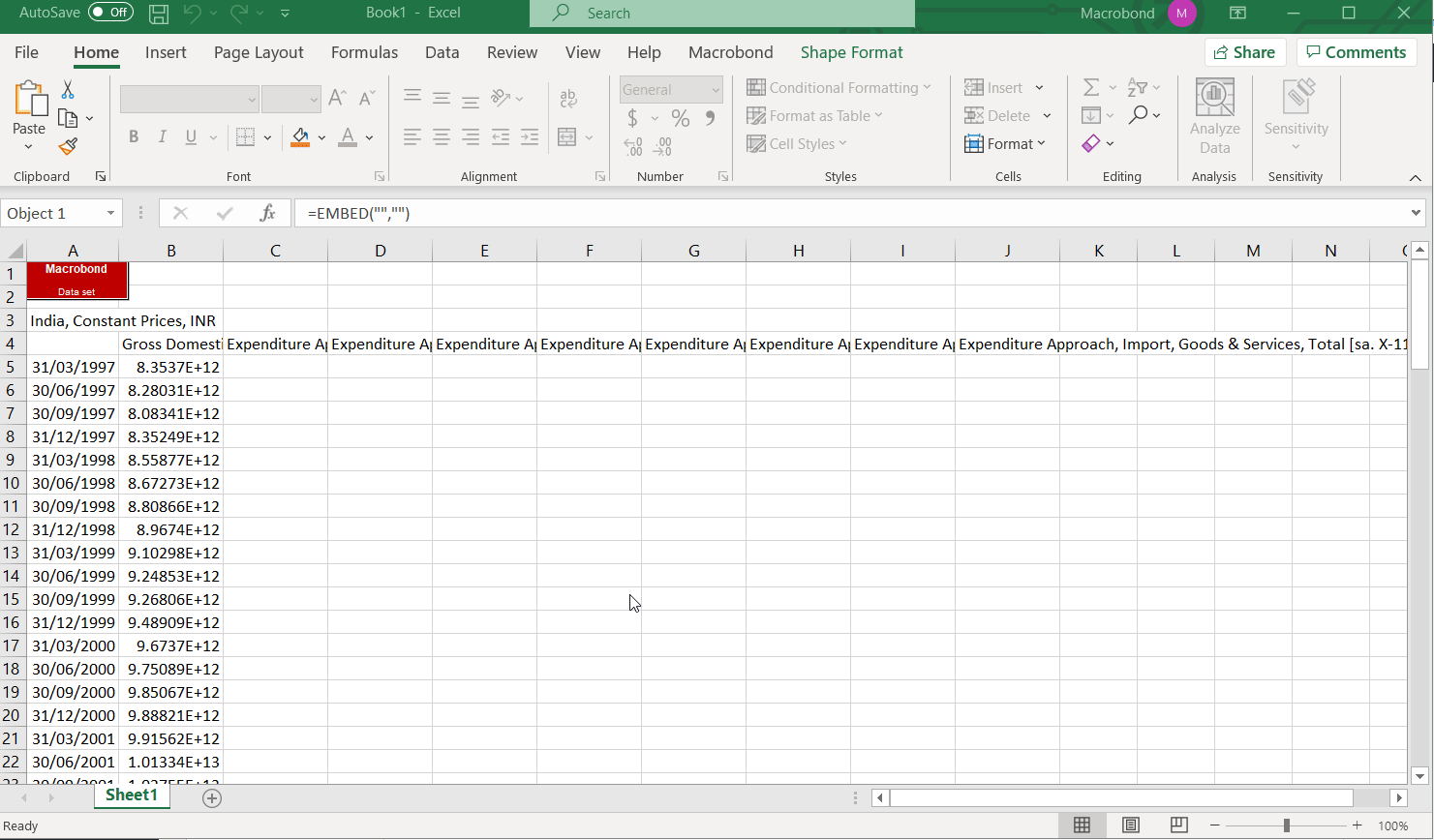The image size is (1434, 840).
Task: Click the Macrobond Data set object
Action: [77, 280]
